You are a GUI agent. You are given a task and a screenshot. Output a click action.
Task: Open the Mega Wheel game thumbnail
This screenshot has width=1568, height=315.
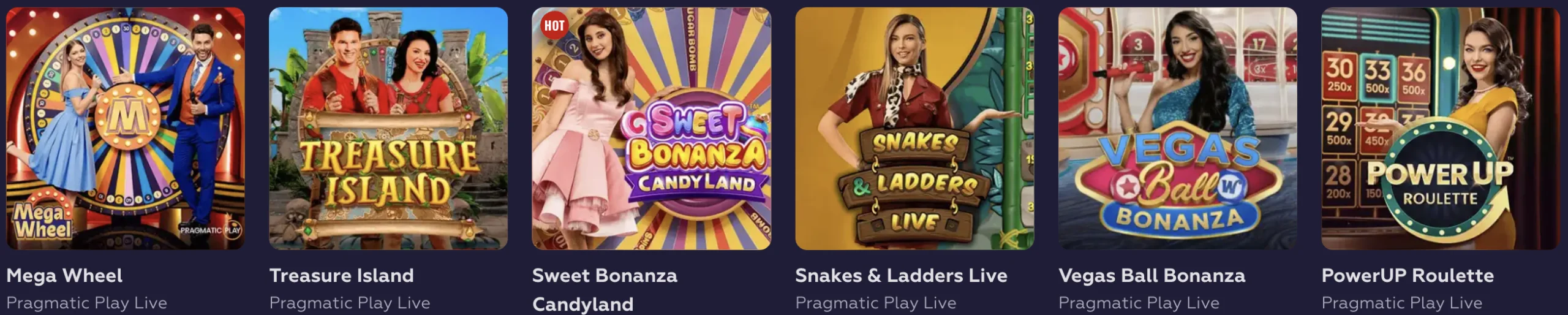click(x=126, y=129)
